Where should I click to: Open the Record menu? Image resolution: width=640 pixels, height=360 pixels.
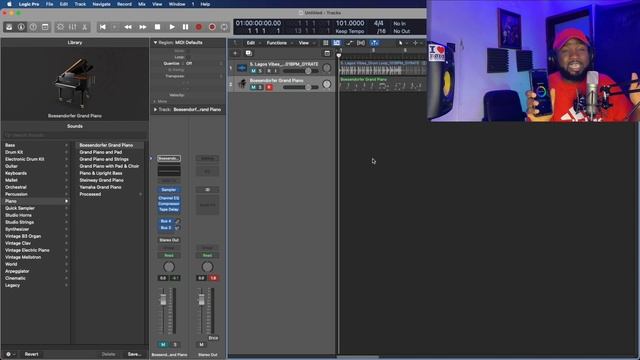(124, 4)
